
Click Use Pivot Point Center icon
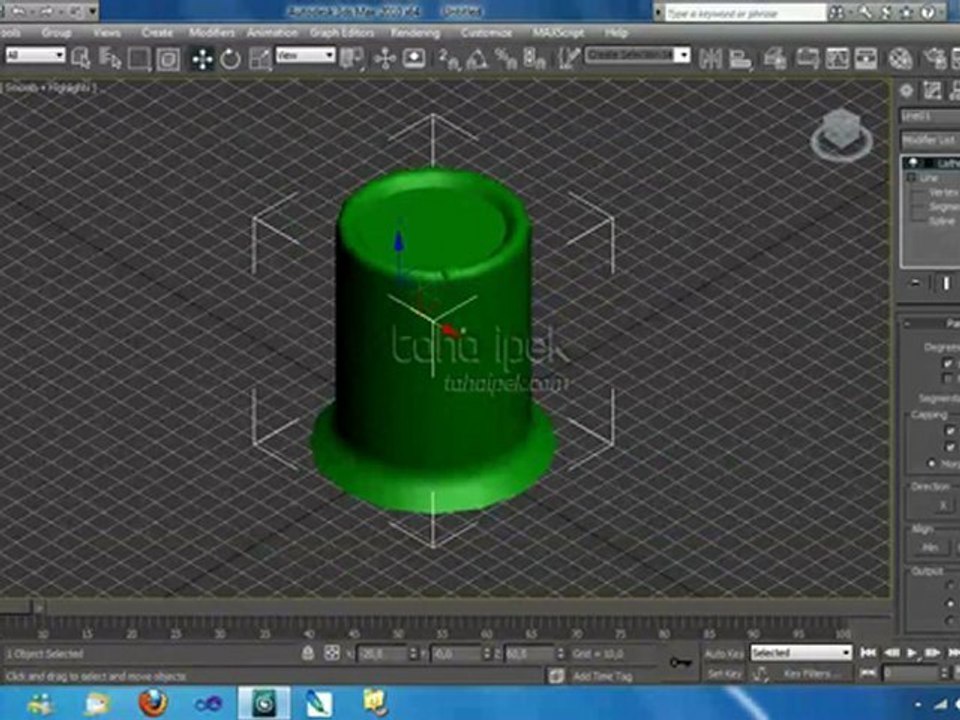(352, 59)
